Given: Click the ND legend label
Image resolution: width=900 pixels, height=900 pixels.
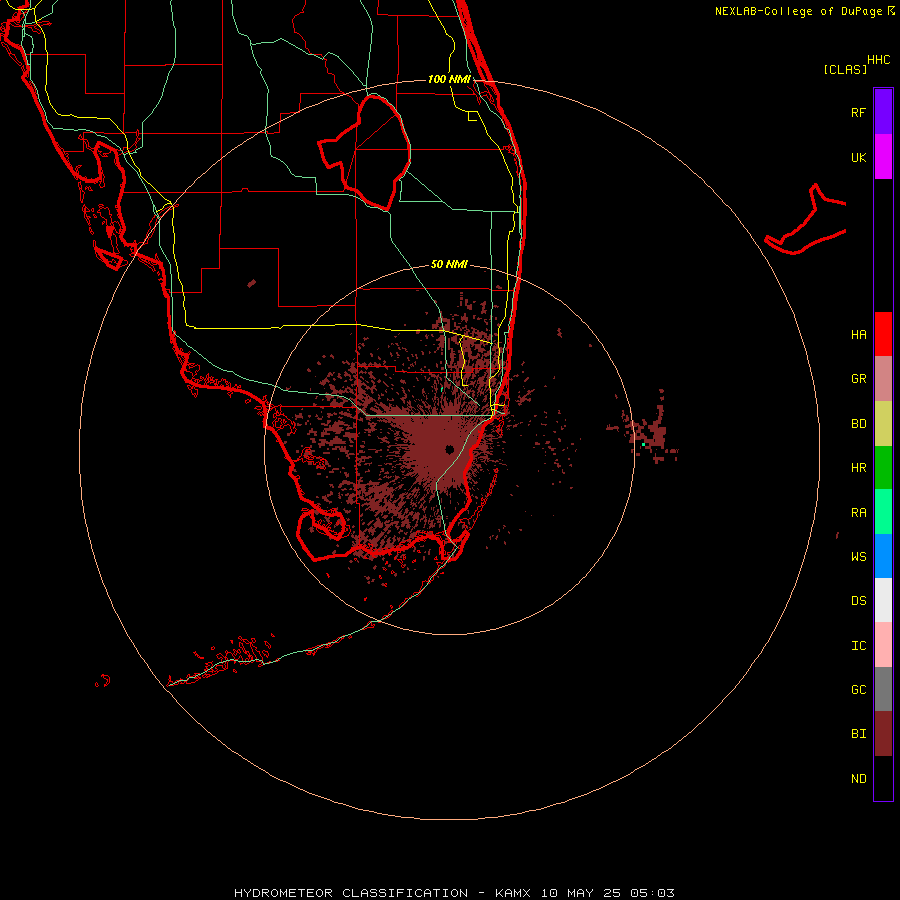Looking at the screenshot, I should [858, 778].
